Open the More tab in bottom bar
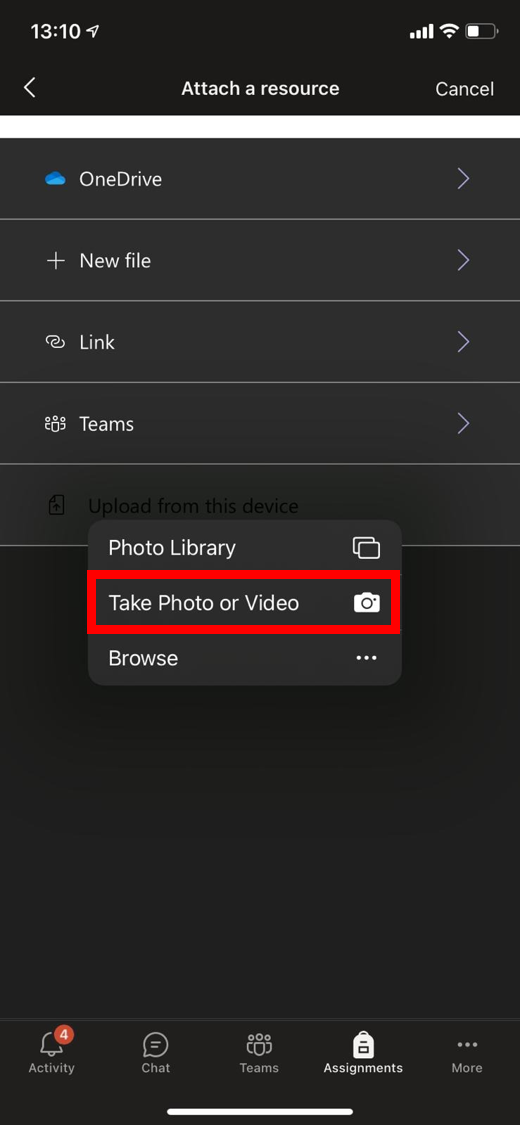The width and height of the screenshot is (520, 1125). 467,1055
